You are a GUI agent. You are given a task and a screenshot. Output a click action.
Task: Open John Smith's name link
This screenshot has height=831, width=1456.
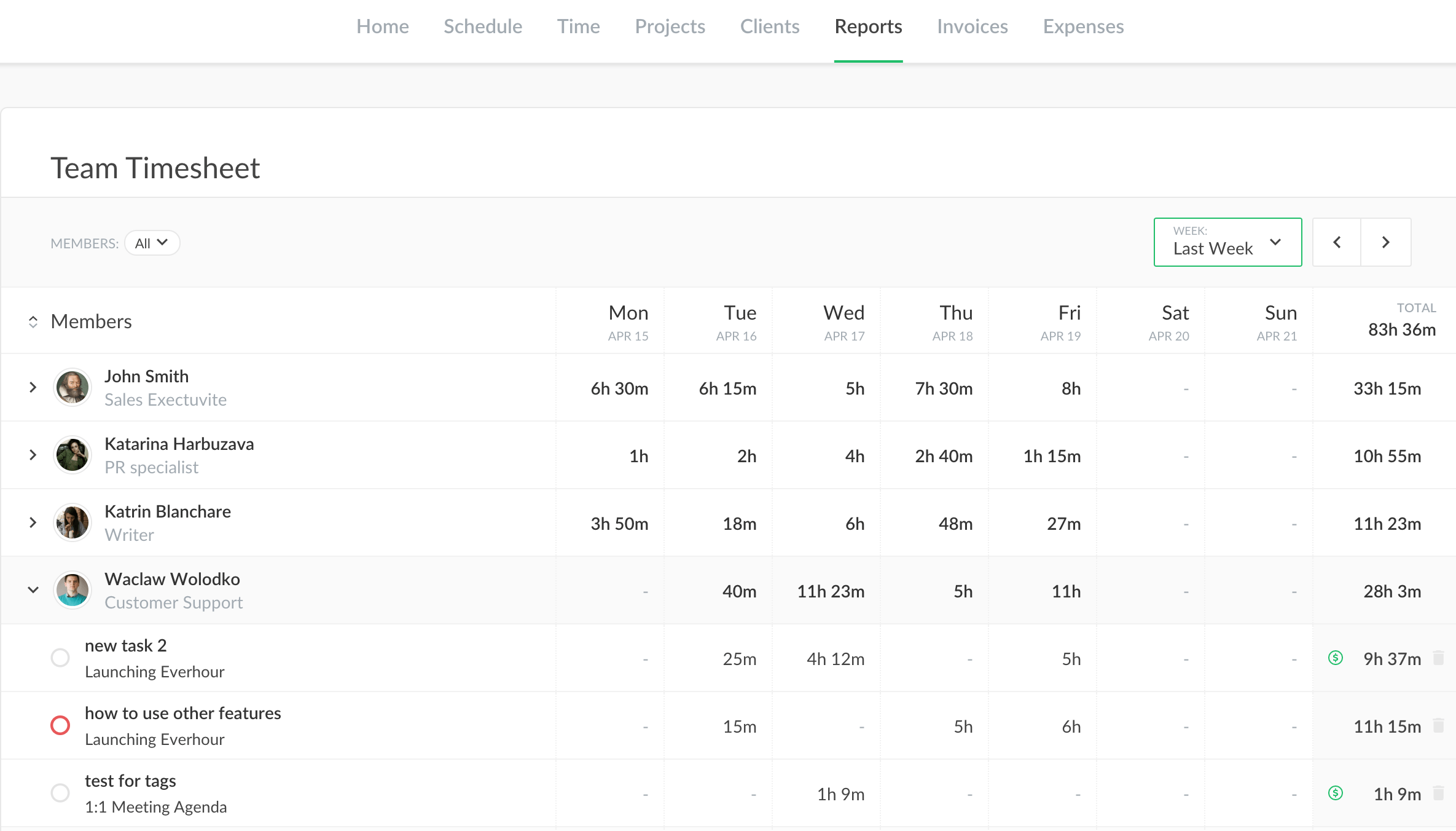[147, 376]
